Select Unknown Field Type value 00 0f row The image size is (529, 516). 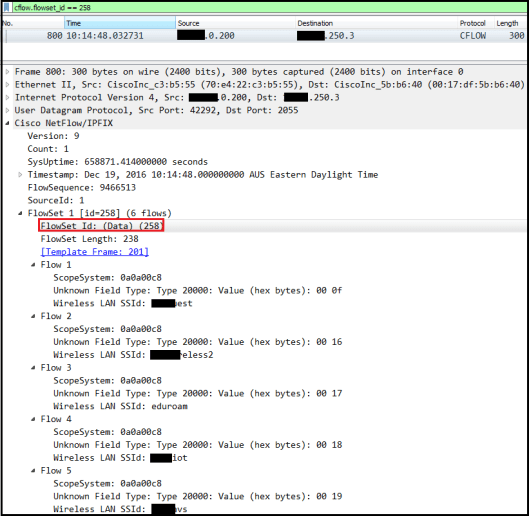tap(198, 291)
